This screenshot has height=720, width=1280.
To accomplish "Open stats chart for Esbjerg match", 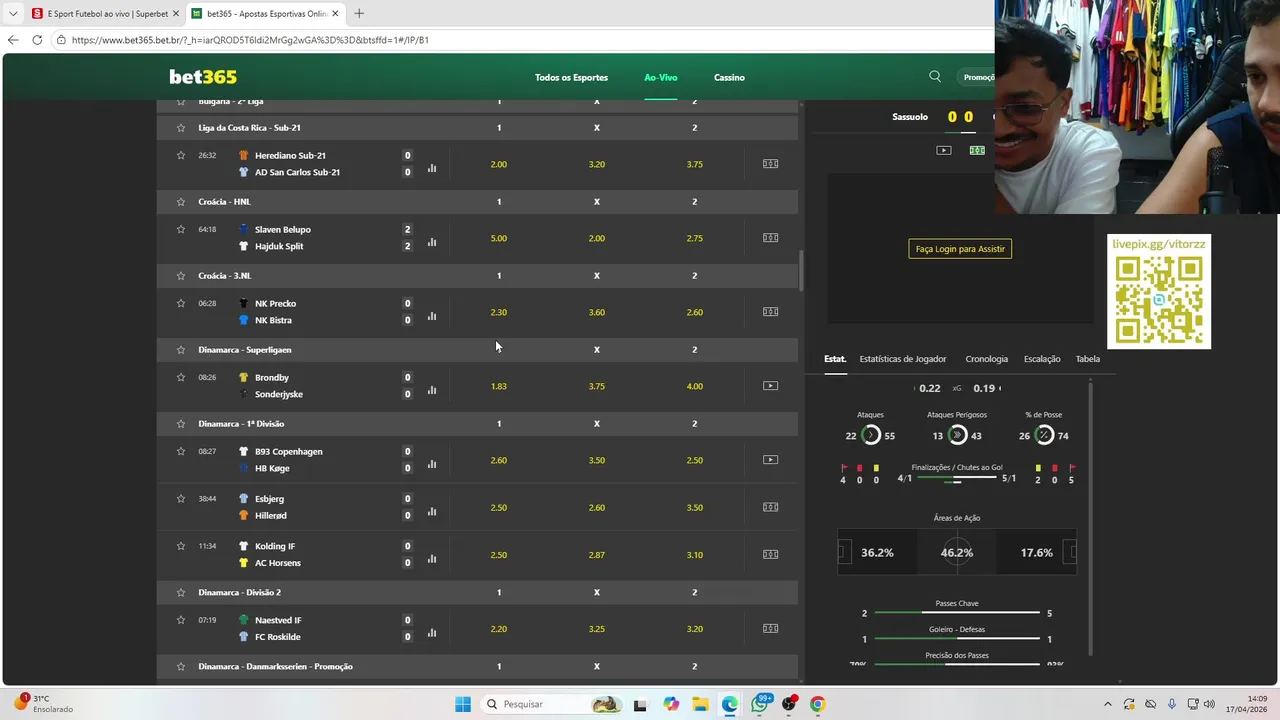I will tap(432, 511).
